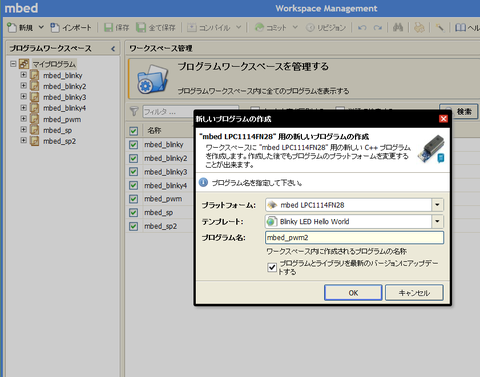Collapse the Program Workspace panel chevron

tap(113, 49)
